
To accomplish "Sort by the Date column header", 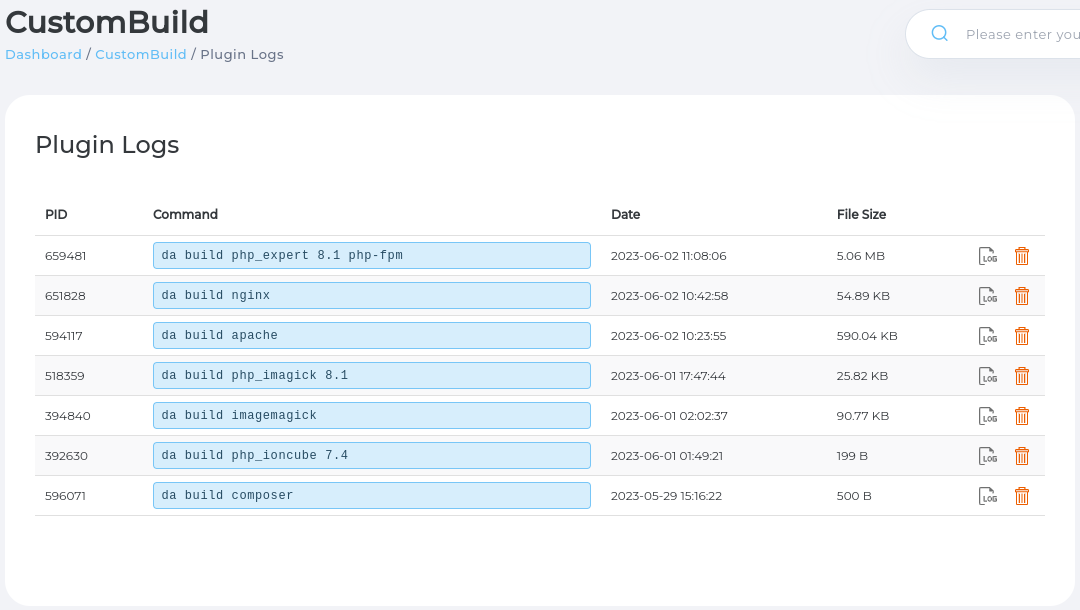I will 626,214.
